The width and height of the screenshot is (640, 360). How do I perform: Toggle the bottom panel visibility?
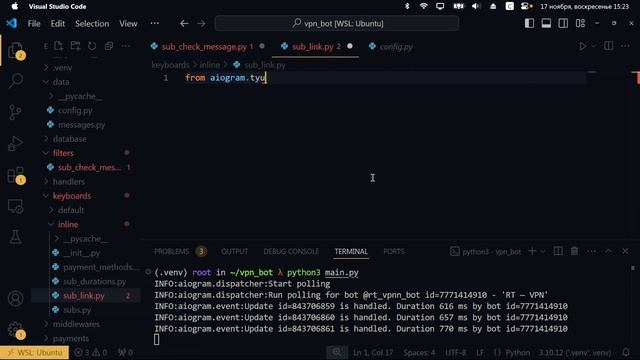546,23
